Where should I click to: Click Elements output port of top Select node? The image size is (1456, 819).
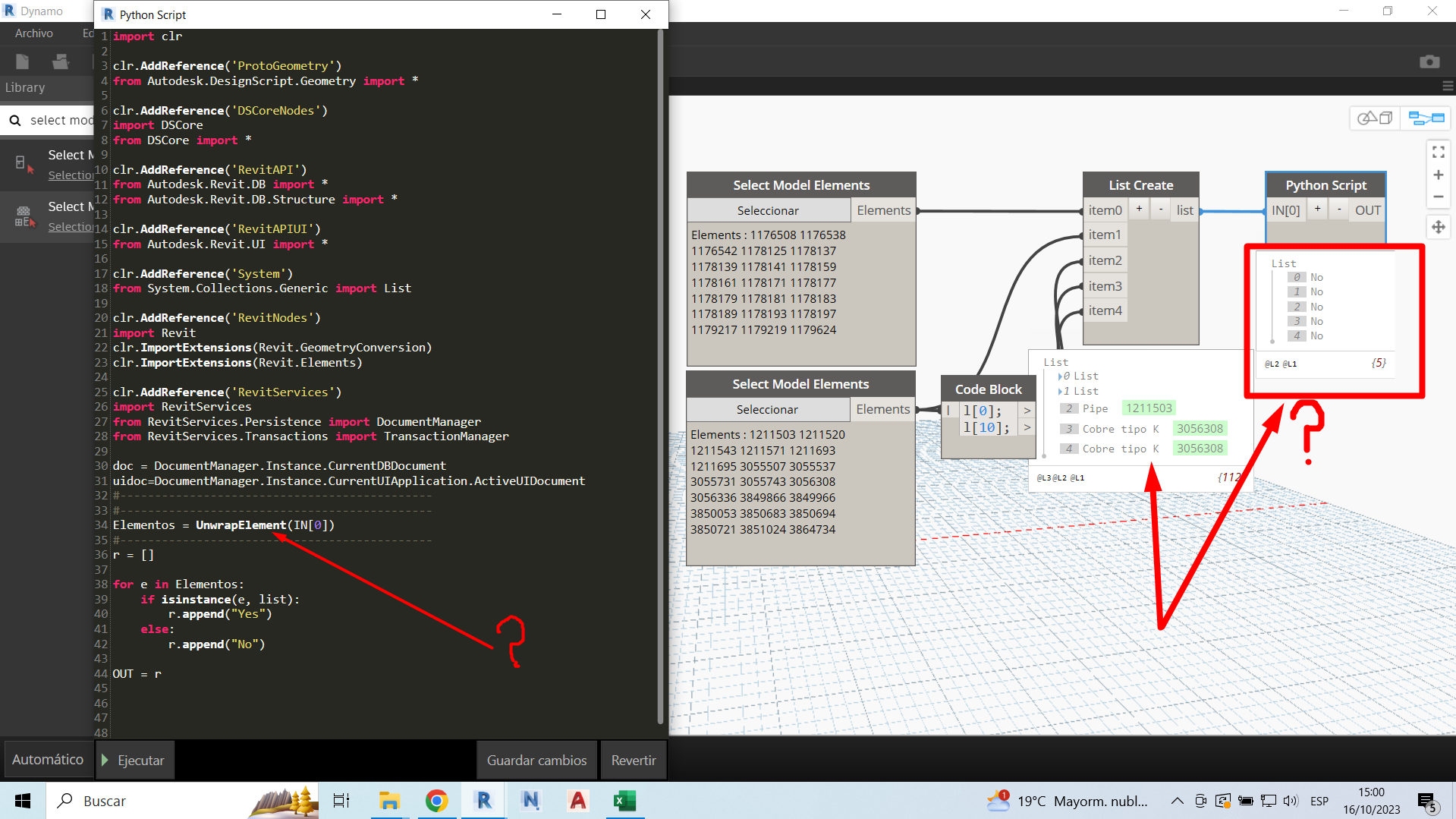tap(883, 210)
